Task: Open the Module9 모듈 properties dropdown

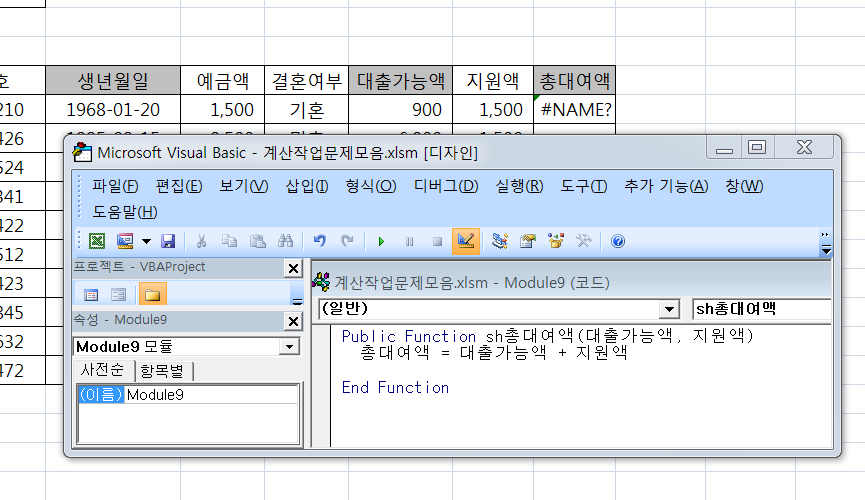Action: [290, 347]
